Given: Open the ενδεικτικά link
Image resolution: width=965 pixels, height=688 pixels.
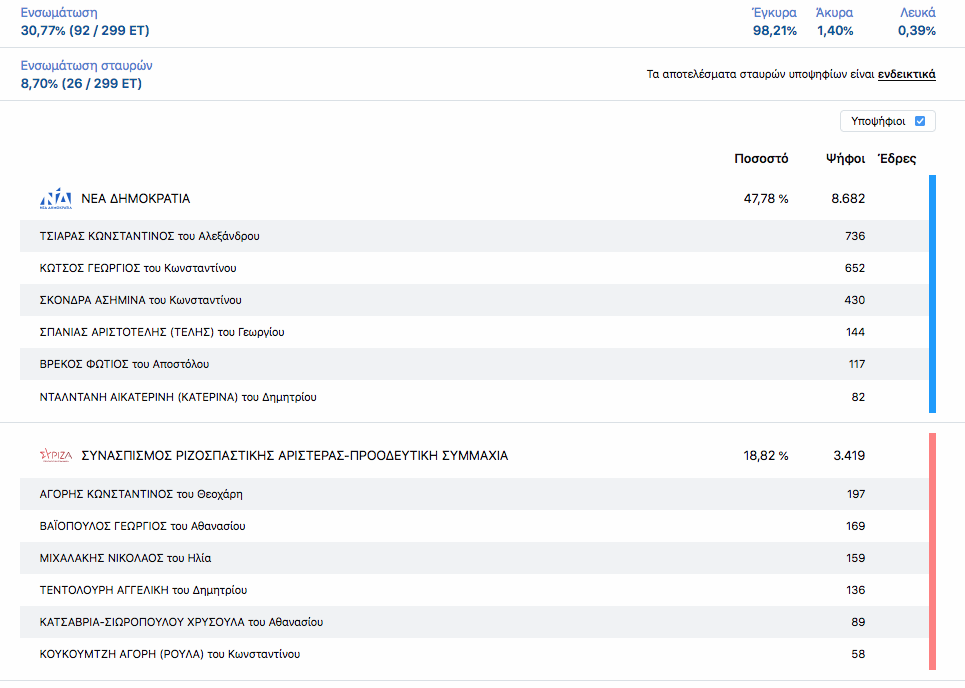Looking at the screenshot, I should pos(906,74).
